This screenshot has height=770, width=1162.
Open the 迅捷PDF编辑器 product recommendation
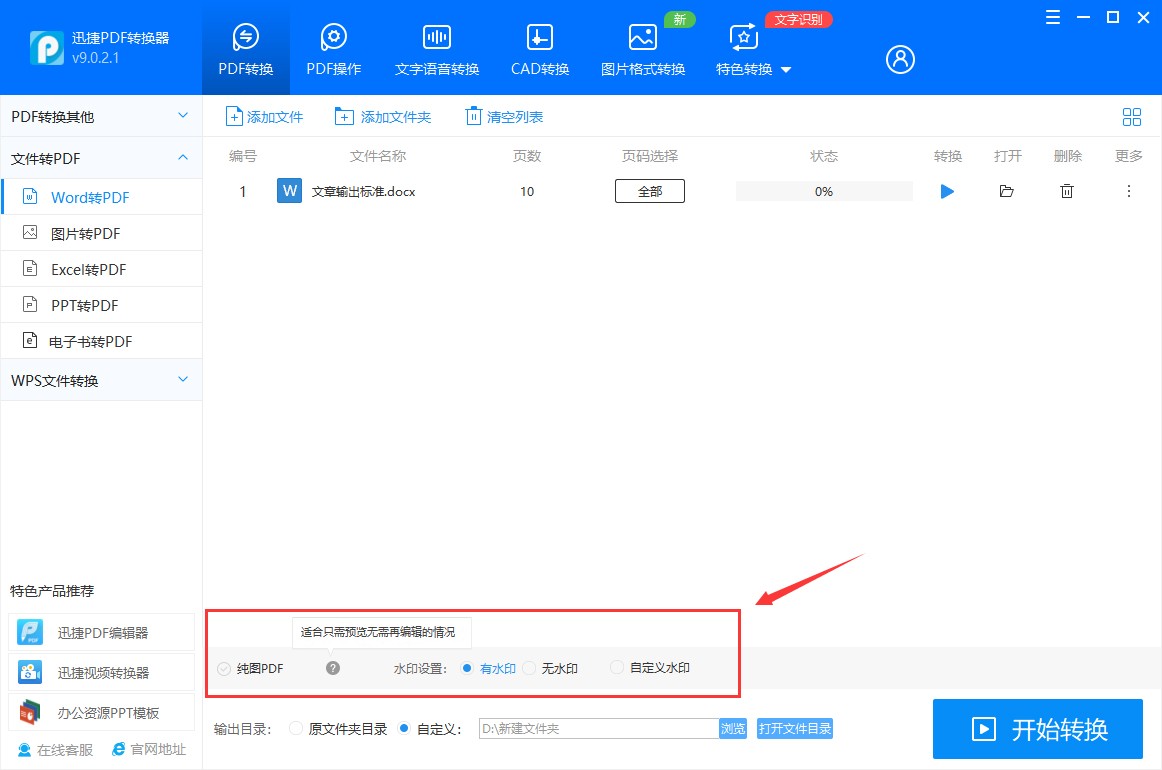pos(102,632)
